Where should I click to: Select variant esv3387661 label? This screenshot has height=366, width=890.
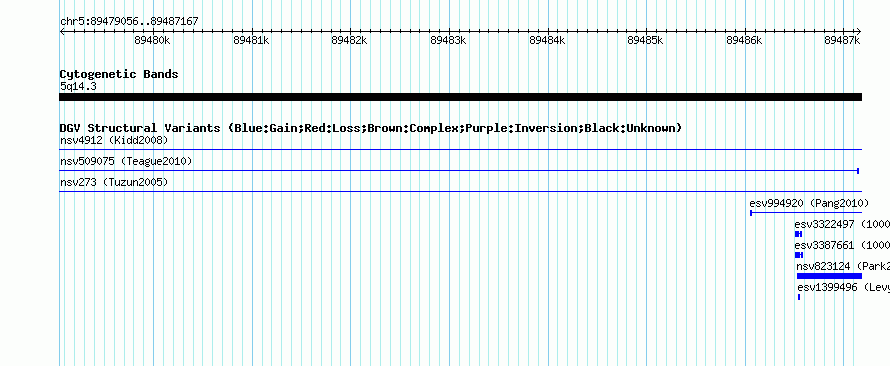pyautogui.click(x=824, y=245)
